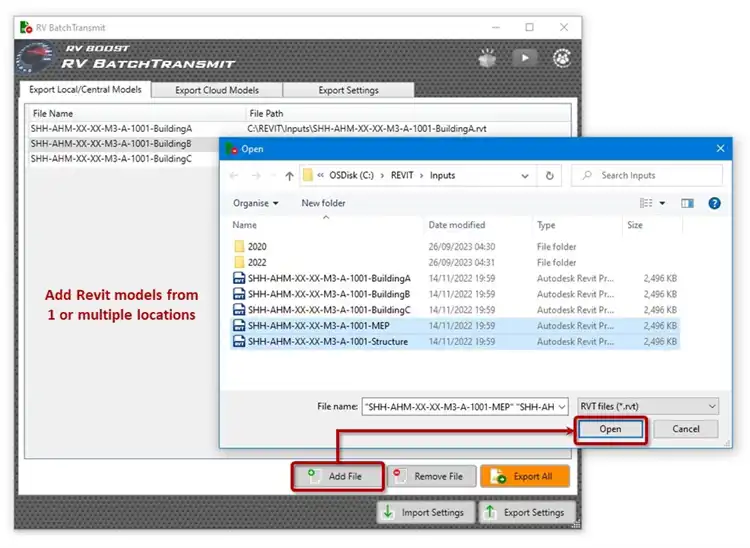Select SHH-AHM-XX-XX-M3-A-1001-BuildingC in the Open dialog
750x548 pixels.
click(455, 310)
